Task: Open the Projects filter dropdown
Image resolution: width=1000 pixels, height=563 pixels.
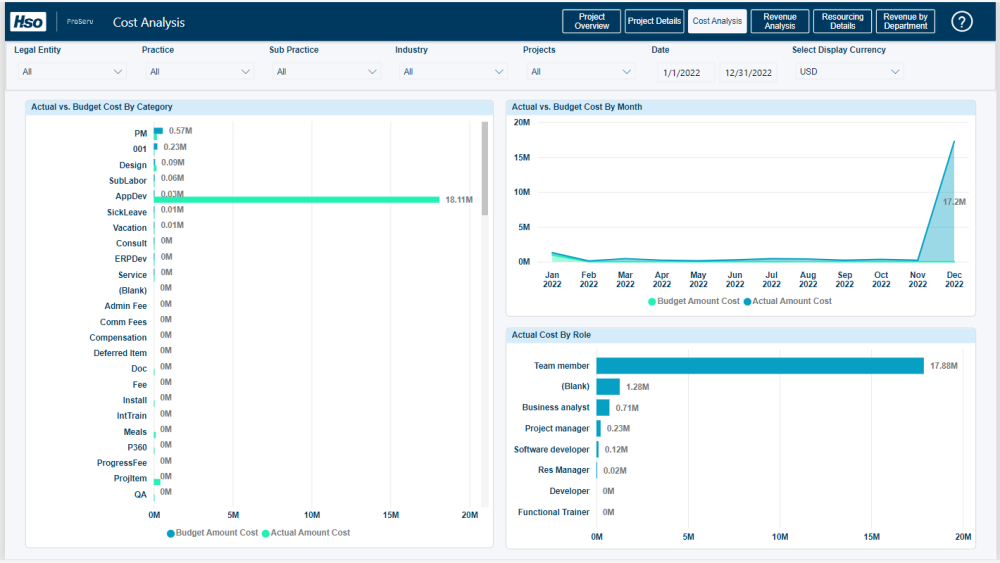Action: [x=581, y=72]
